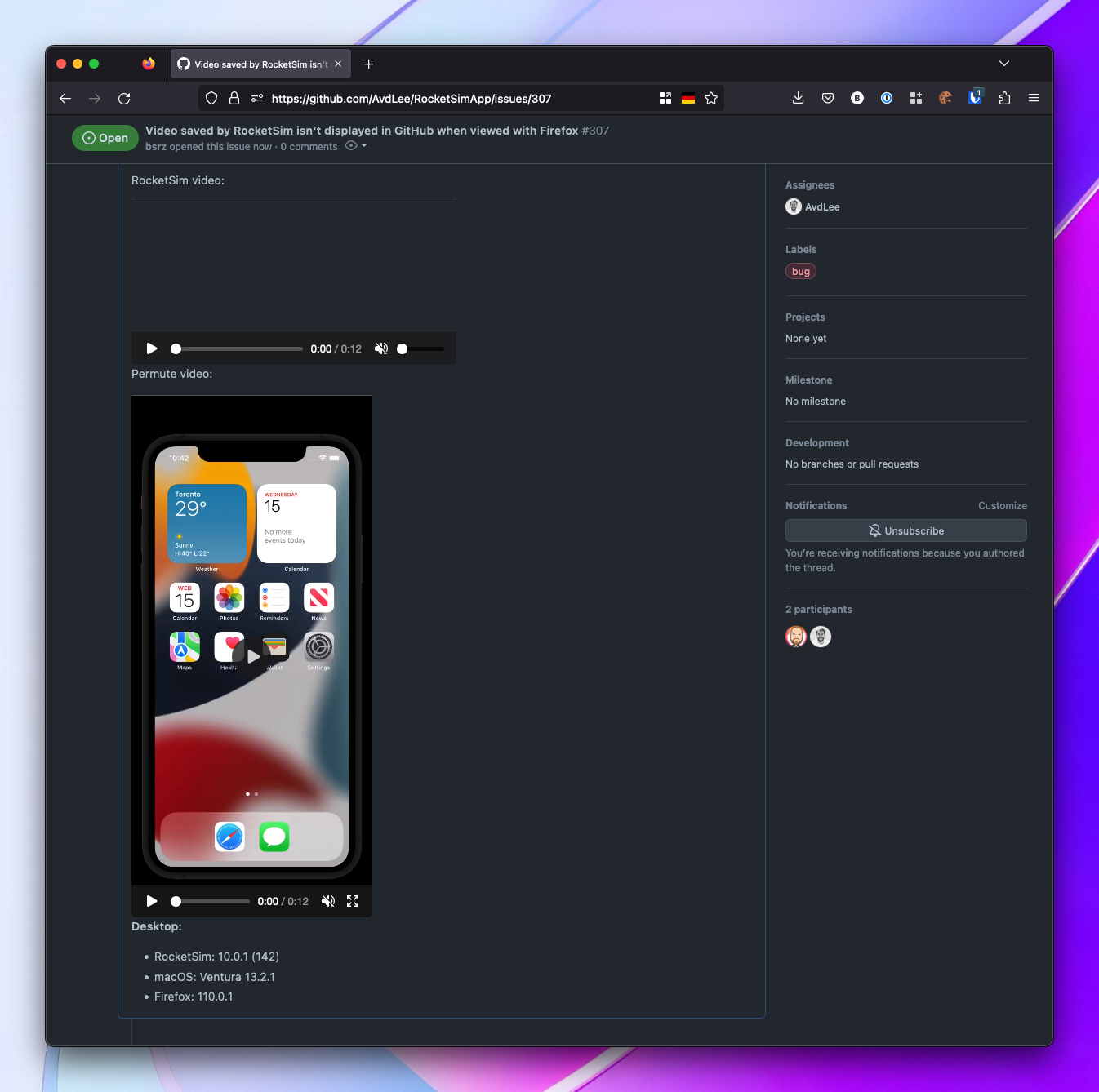Open the issue watch dropdown beside comments

354,145
